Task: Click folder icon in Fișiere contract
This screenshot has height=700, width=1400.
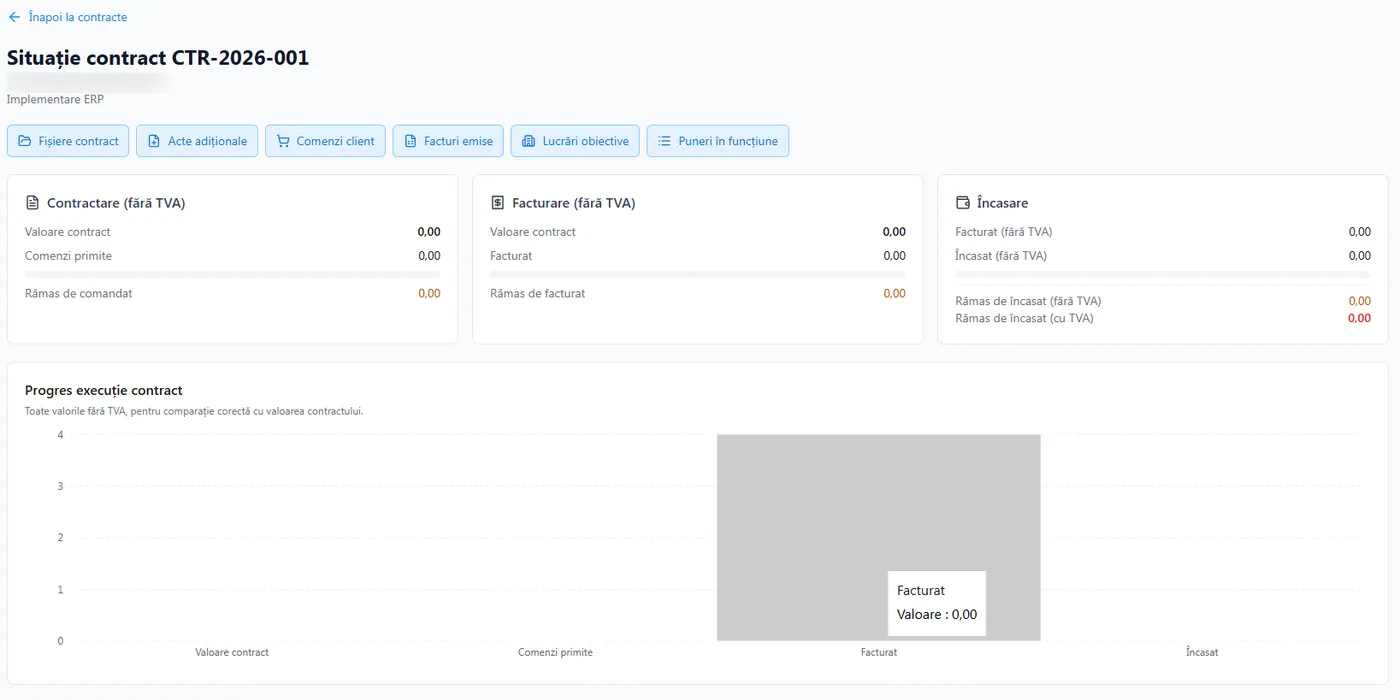Action: coord(24,141)
